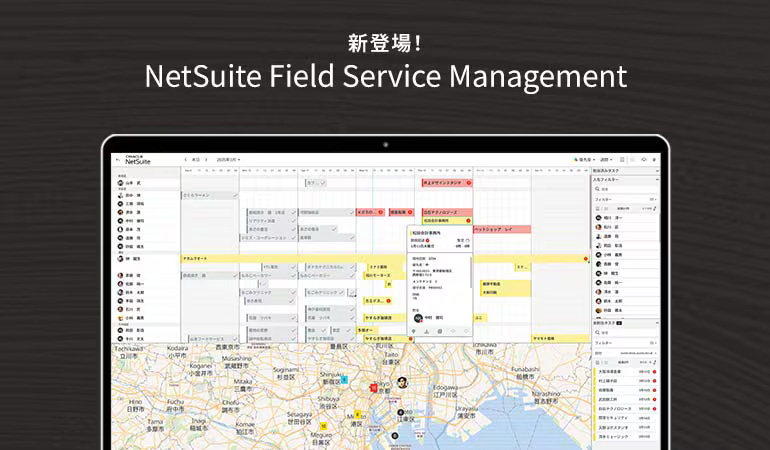Click search field in unassigned tasks panel
This screenshot has height=450, width=770.
pyautogui.click(x=627, y=333)
